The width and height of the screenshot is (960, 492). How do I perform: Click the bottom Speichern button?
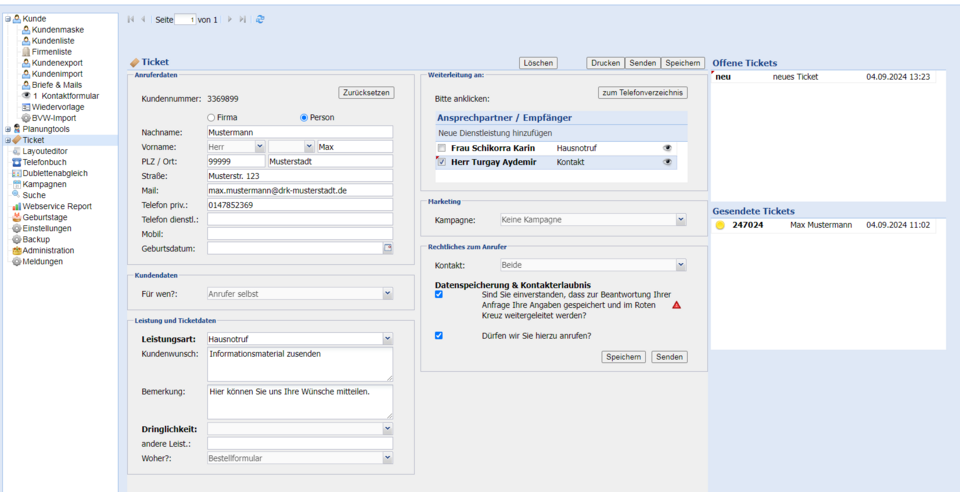pyautogui.click(x=623, y=357)
